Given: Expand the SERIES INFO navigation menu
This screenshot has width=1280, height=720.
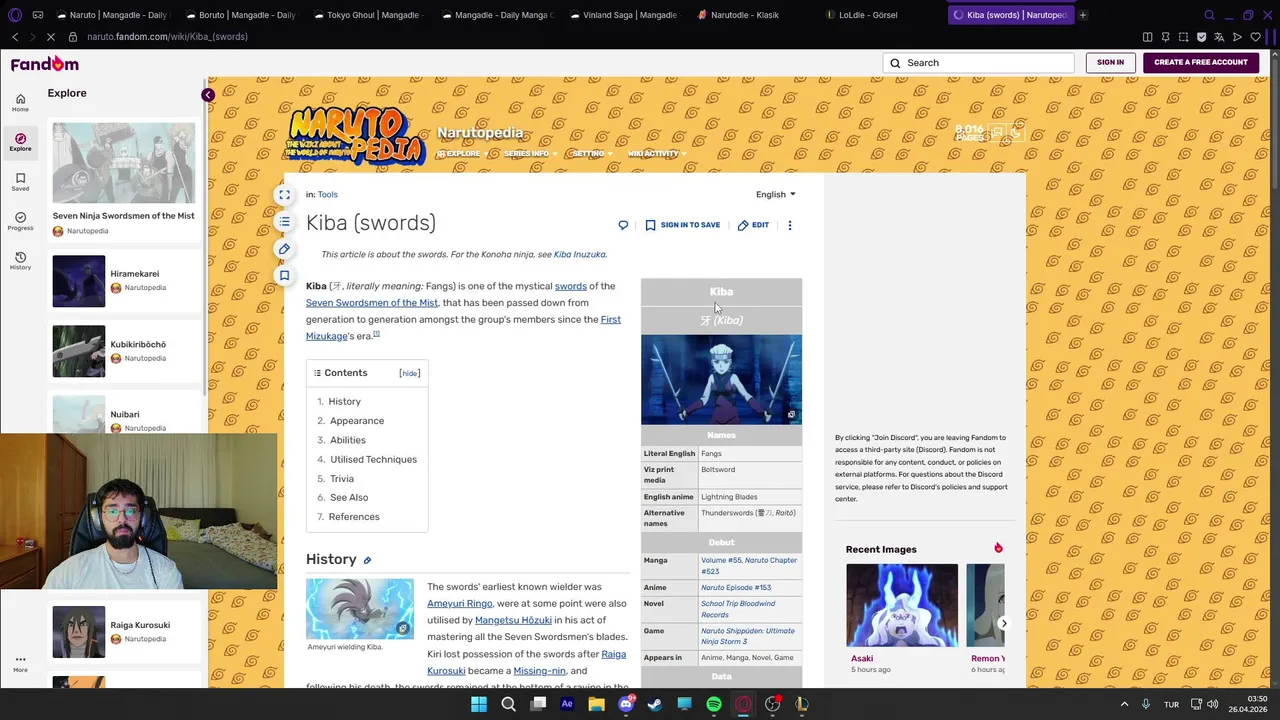Looking at the screenshot, I should tap(530, 154).
